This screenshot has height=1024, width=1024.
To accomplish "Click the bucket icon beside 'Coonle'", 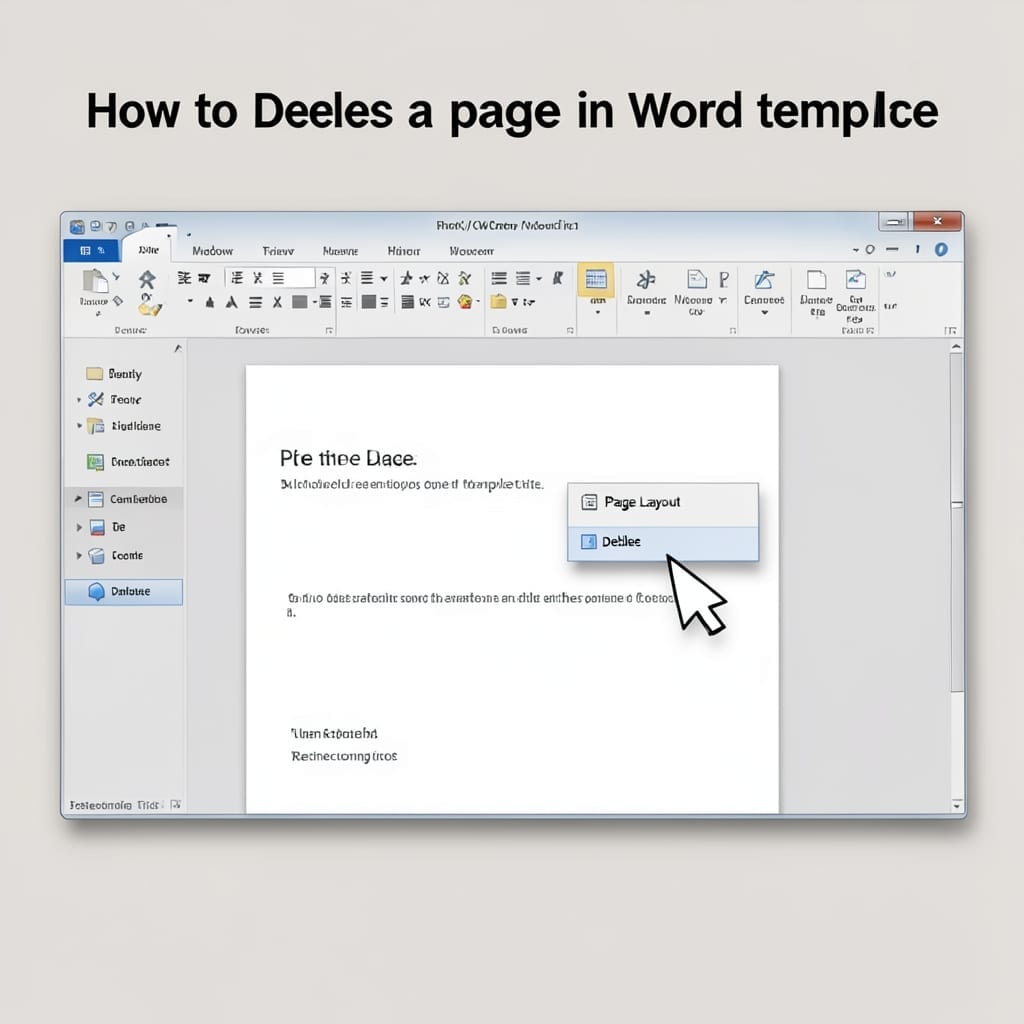I will click(x=97, y=556).
